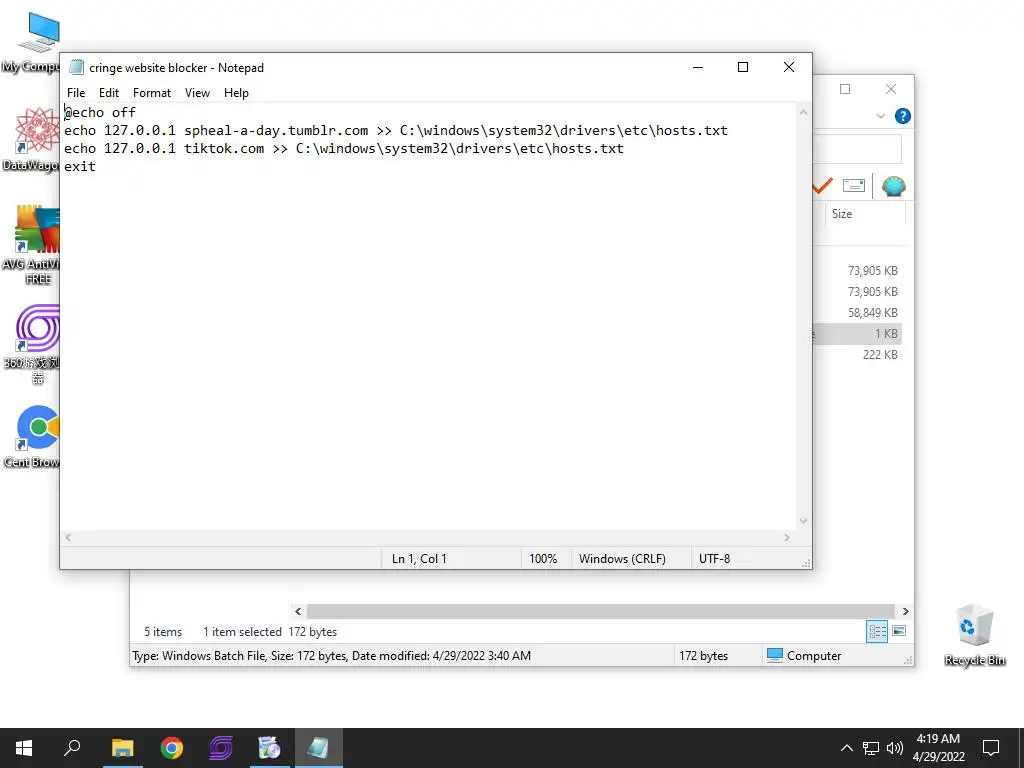Click search box in file manager window
This screenshot has width=1024, height=768.
coord(857,149)
